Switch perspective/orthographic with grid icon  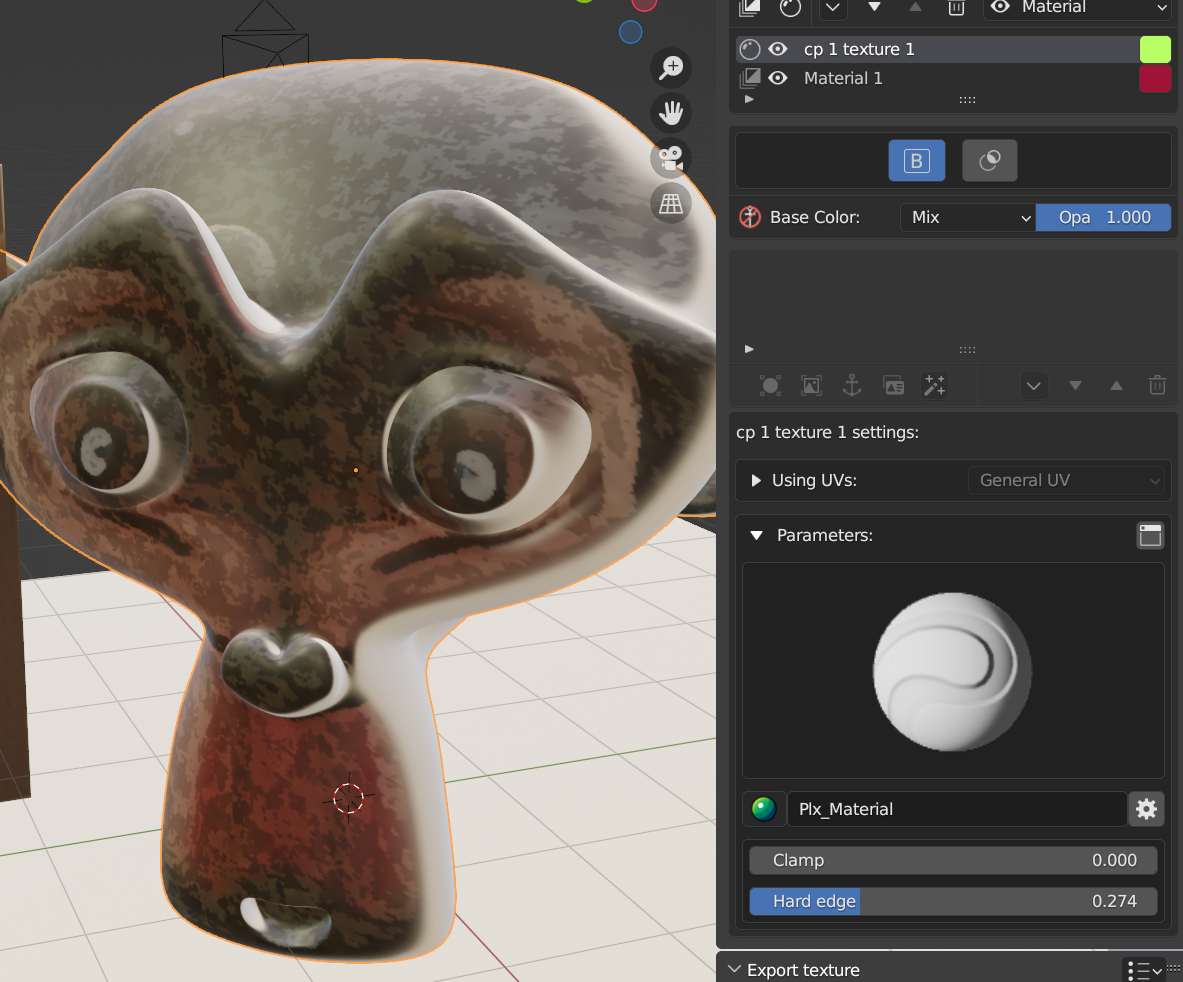point(670,204)
